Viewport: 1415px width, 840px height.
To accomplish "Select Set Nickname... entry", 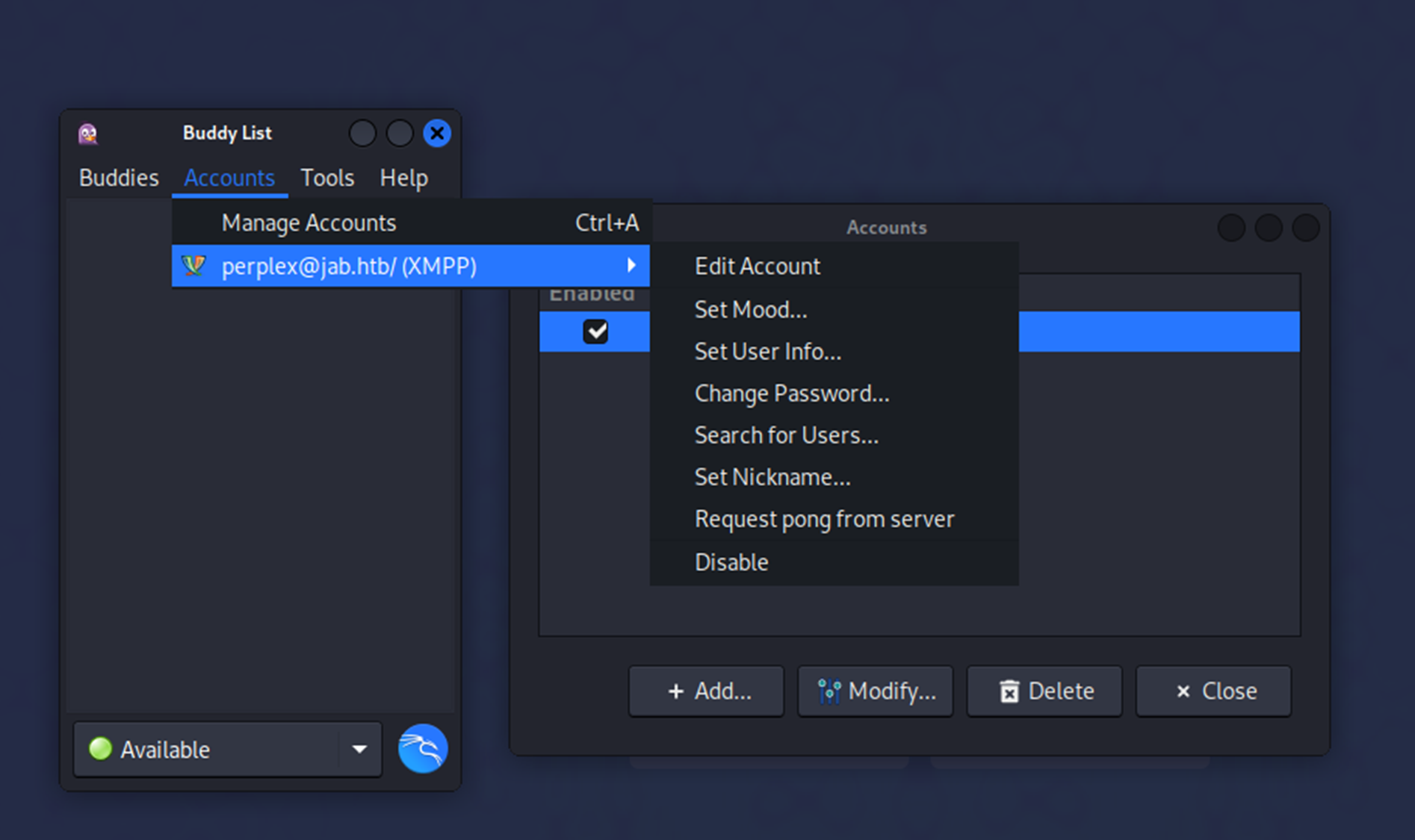I will [x=834, y=476].
